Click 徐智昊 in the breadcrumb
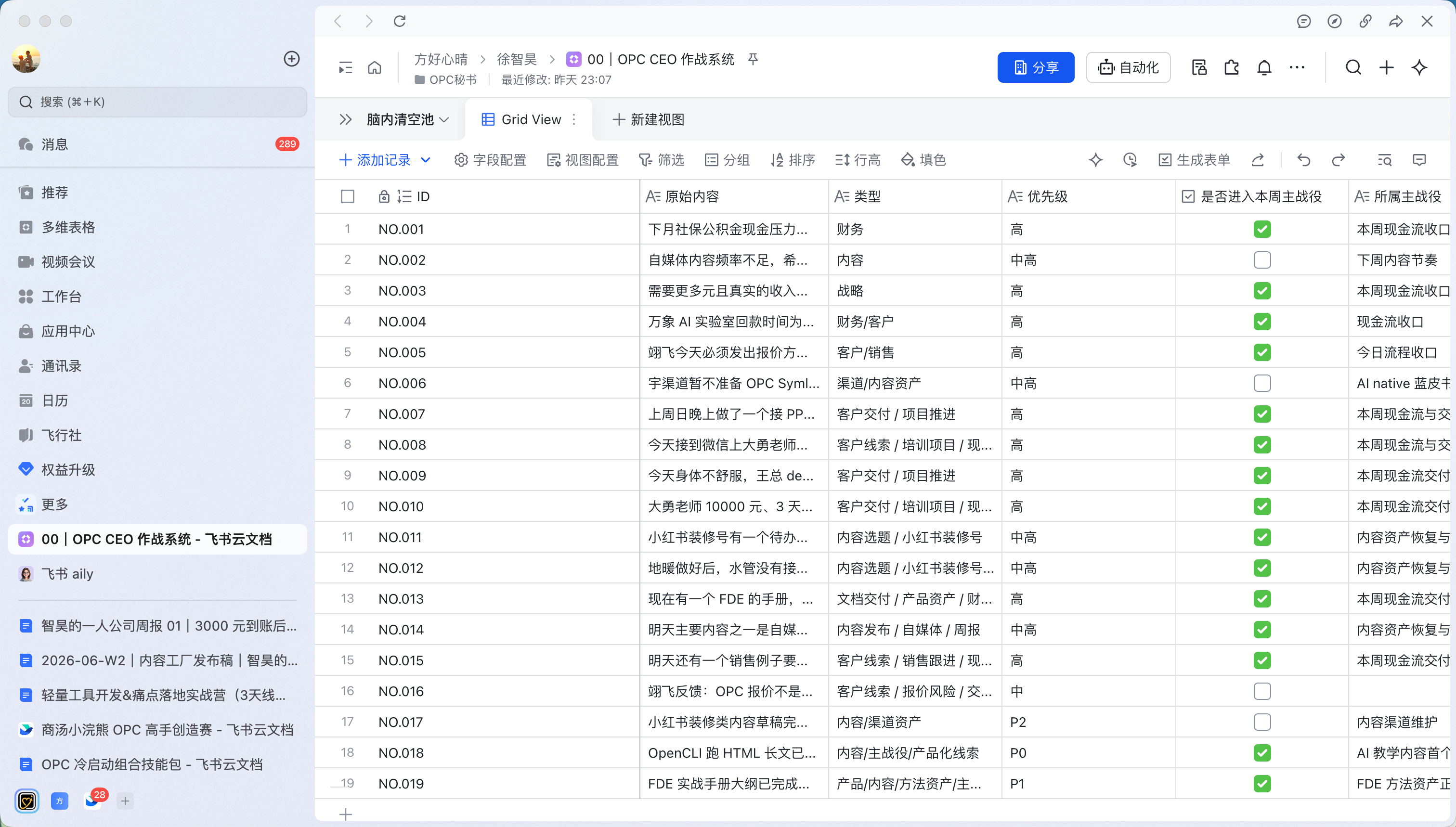1456x827 pixels. coord(516,59)
